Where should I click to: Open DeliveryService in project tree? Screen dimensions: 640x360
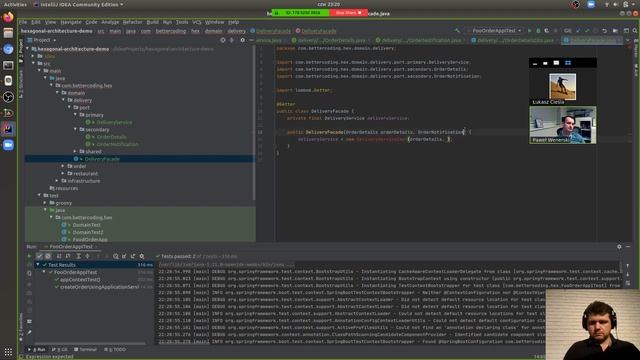click(x=114, y=122)
